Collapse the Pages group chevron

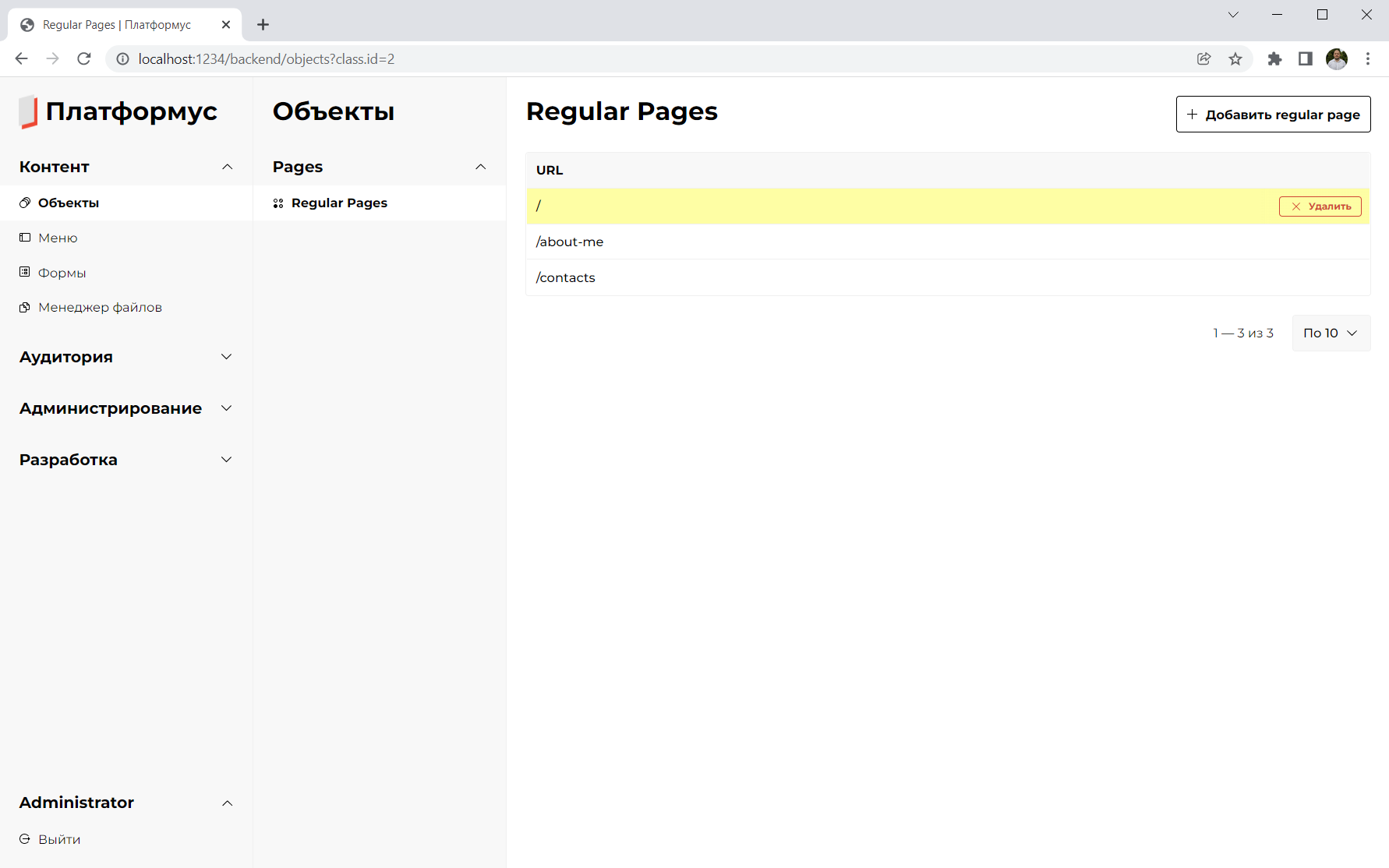(x=480, y=167)
